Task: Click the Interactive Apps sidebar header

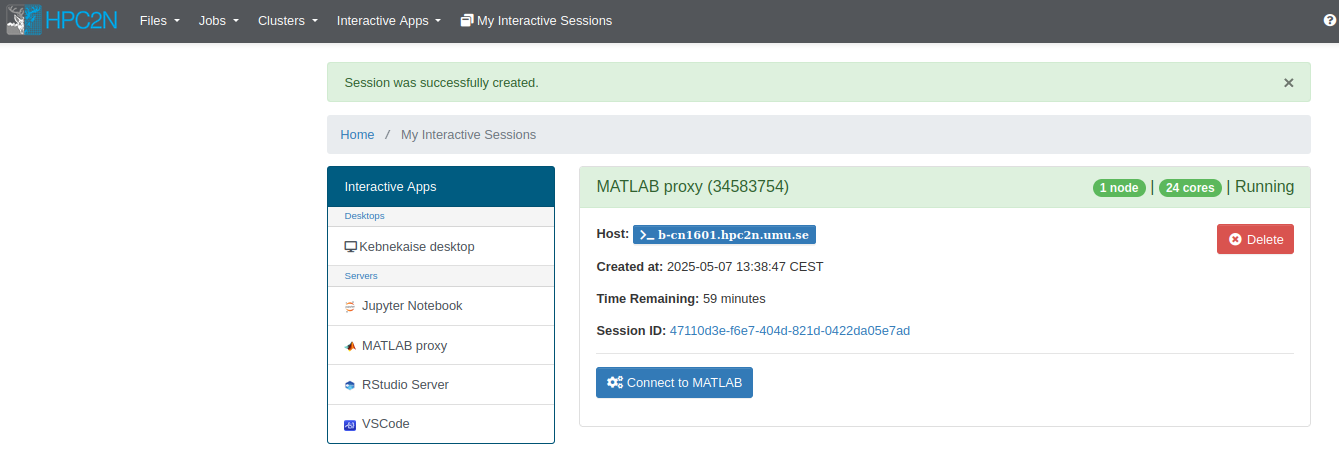Action: coord(441,187)
